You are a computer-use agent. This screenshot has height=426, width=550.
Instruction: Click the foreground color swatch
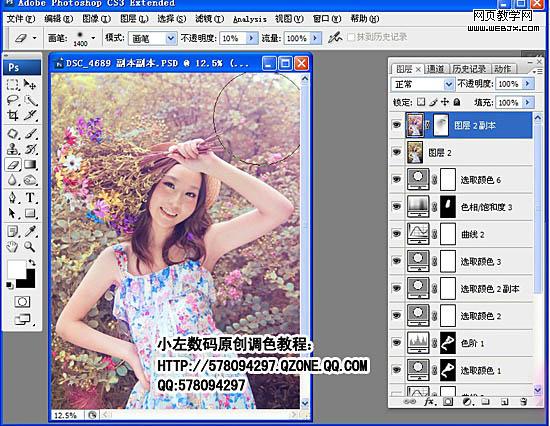(16, 269)
